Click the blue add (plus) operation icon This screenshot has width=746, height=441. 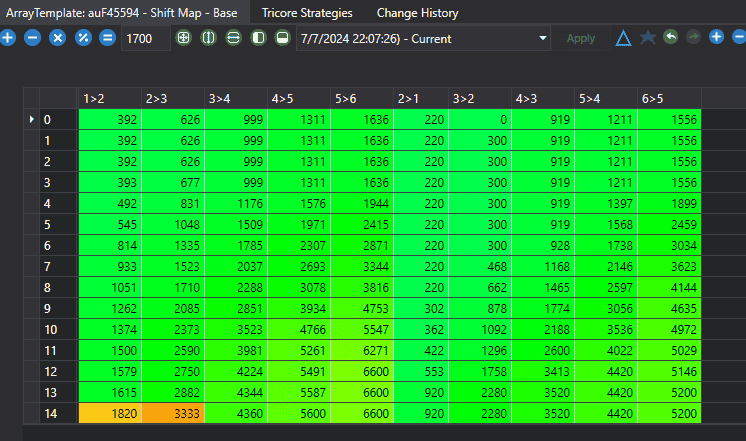coord(7,38)
